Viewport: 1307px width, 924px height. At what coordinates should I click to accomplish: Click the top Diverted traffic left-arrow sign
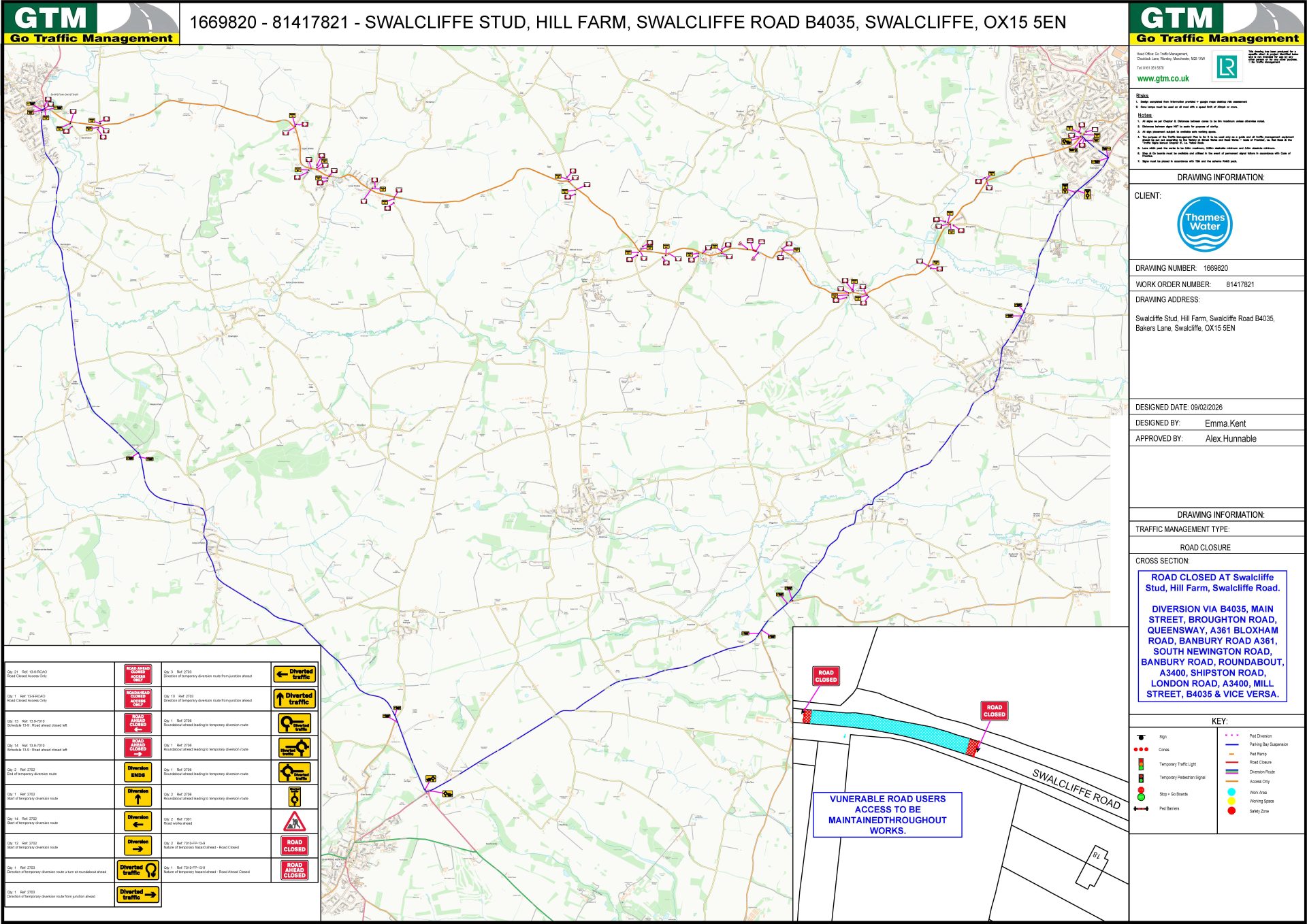[294, 674]
